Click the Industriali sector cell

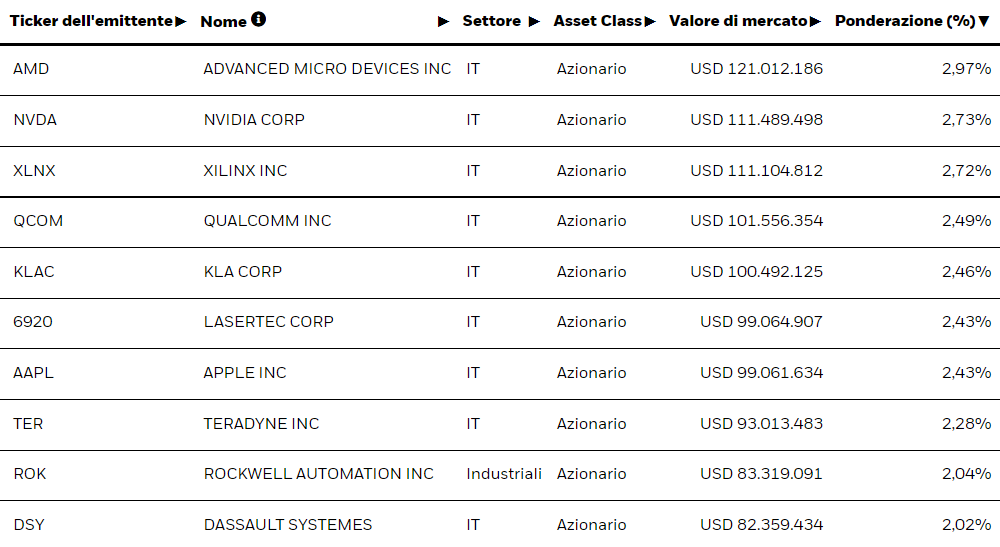coord(504,474)
